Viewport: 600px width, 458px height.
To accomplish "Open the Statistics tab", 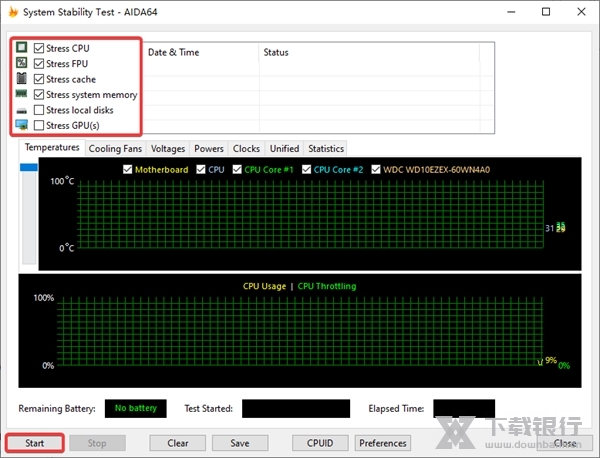I will (326, 149).
